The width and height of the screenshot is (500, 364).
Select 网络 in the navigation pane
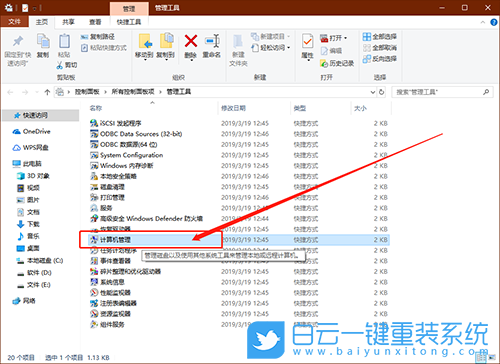pyautogui.click(x=24, y=301)
